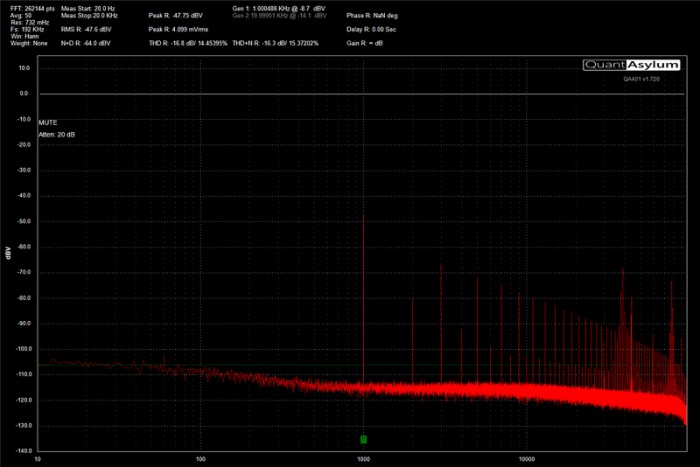
Task: Click the "FFT: 262144 pts" readout
Action: pos(32,8)
